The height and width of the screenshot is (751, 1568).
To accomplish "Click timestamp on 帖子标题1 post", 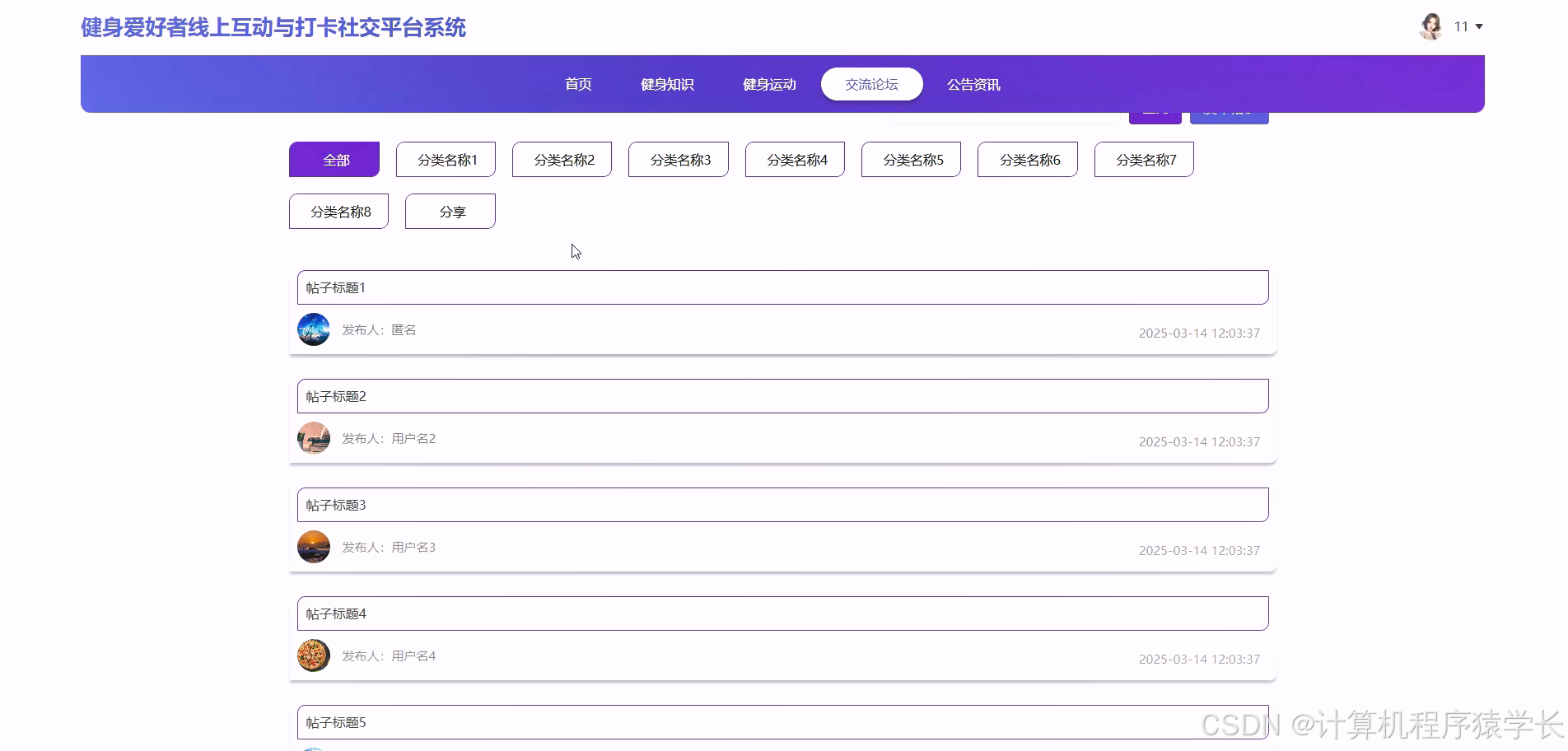I will click(1199, 333).
